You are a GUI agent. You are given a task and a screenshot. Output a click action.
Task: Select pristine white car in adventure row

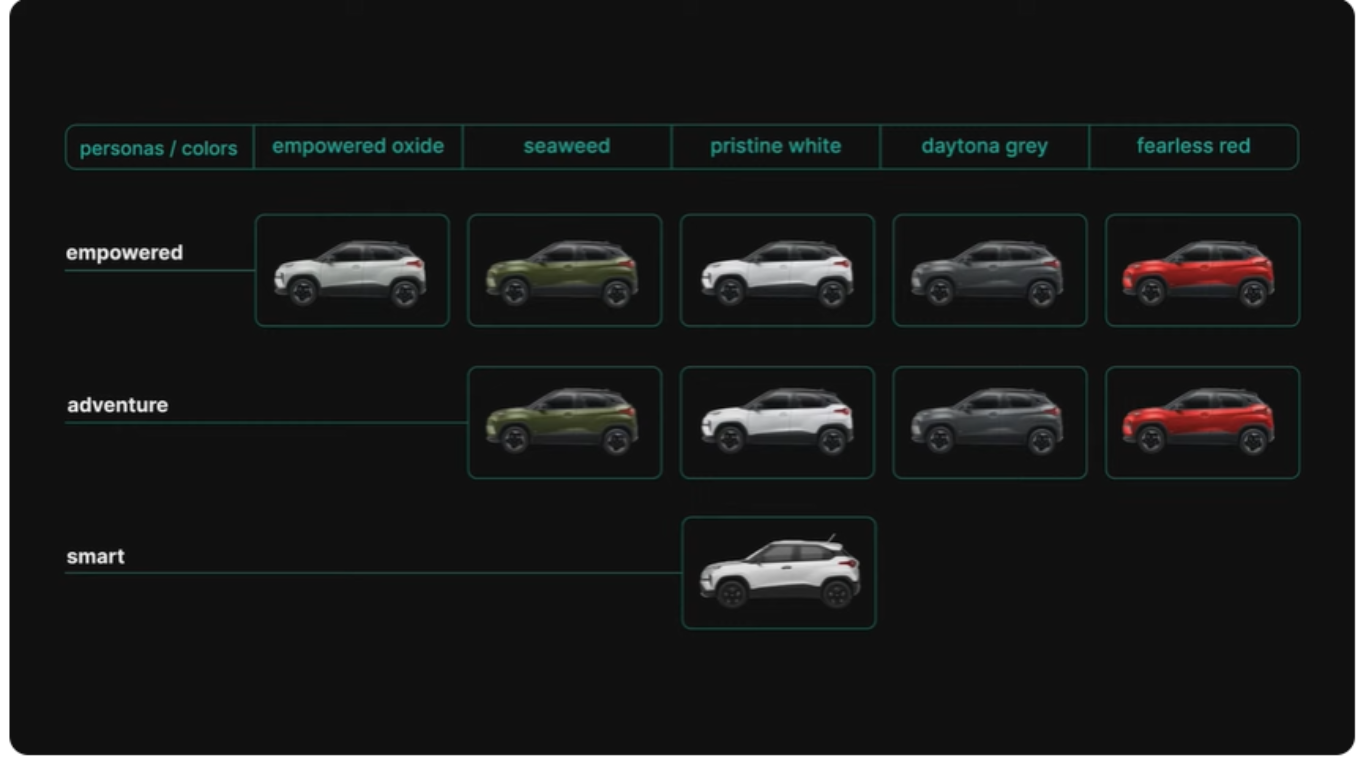(x=777, y=422)
